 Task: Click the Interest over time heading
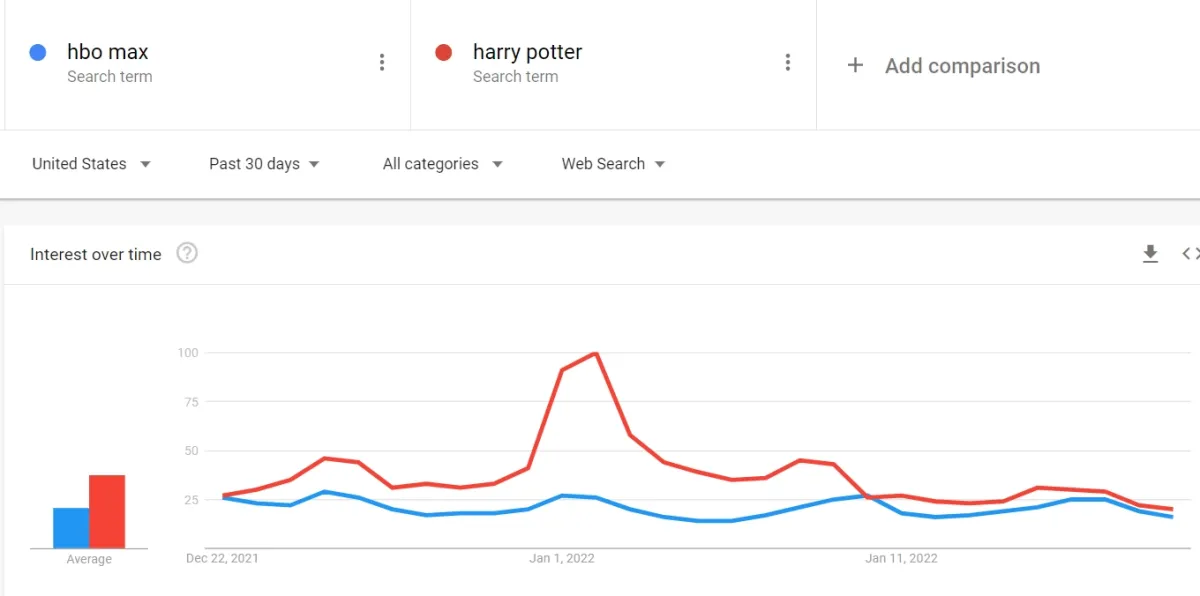tap(95, 254)
